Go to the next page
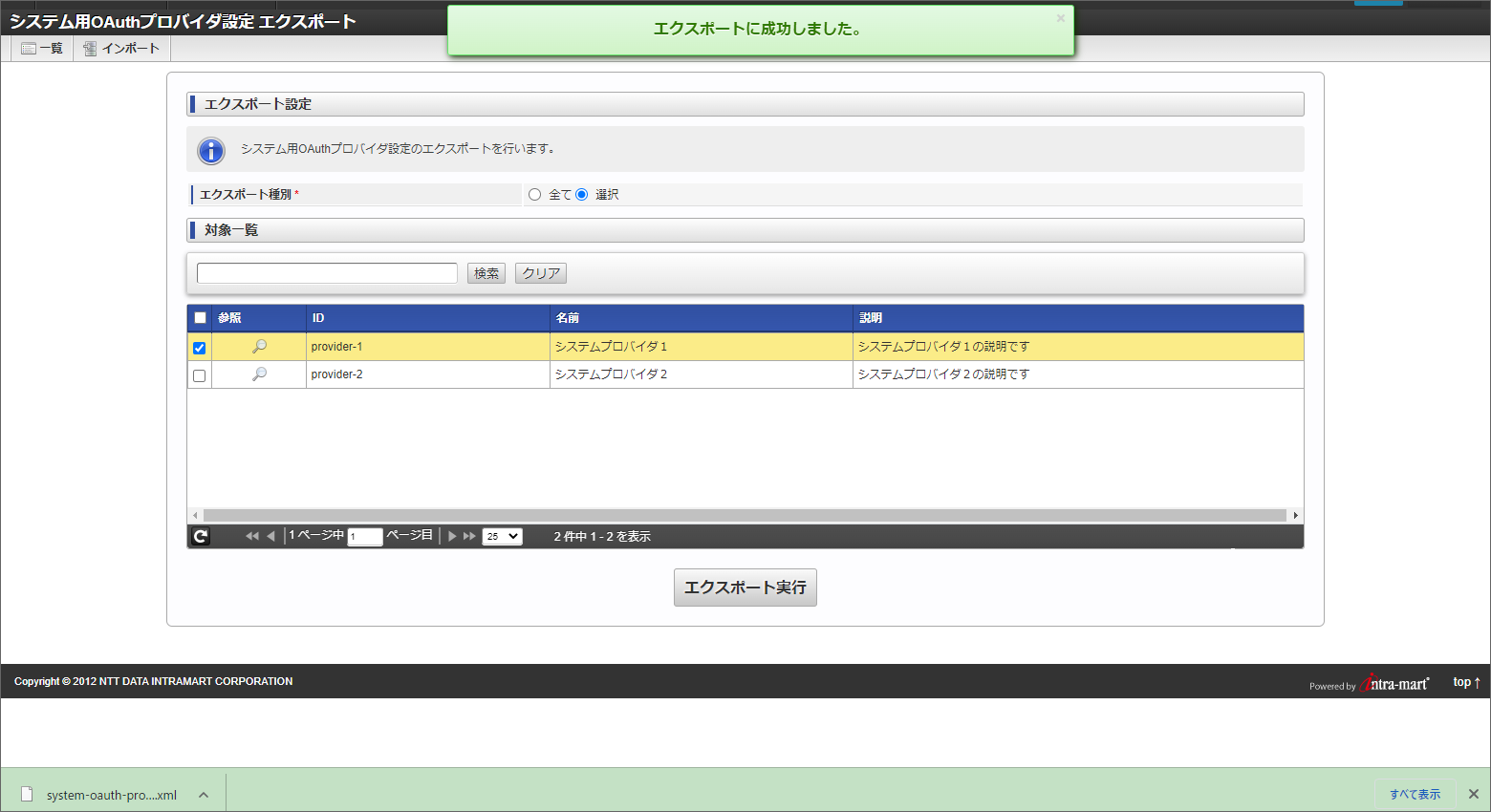The image size is (1491, 812). 452,537
